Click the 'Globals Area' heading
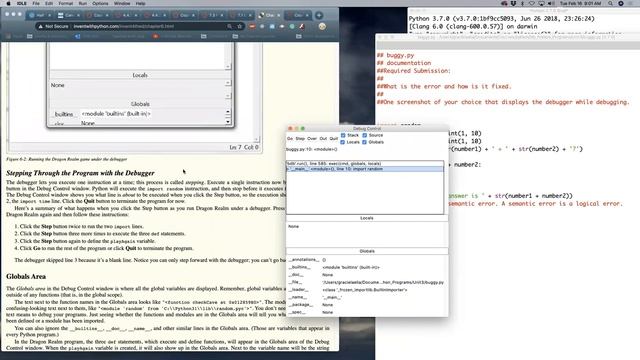The width and height of the screenshot is (640, 360). (x=26, y=277)
